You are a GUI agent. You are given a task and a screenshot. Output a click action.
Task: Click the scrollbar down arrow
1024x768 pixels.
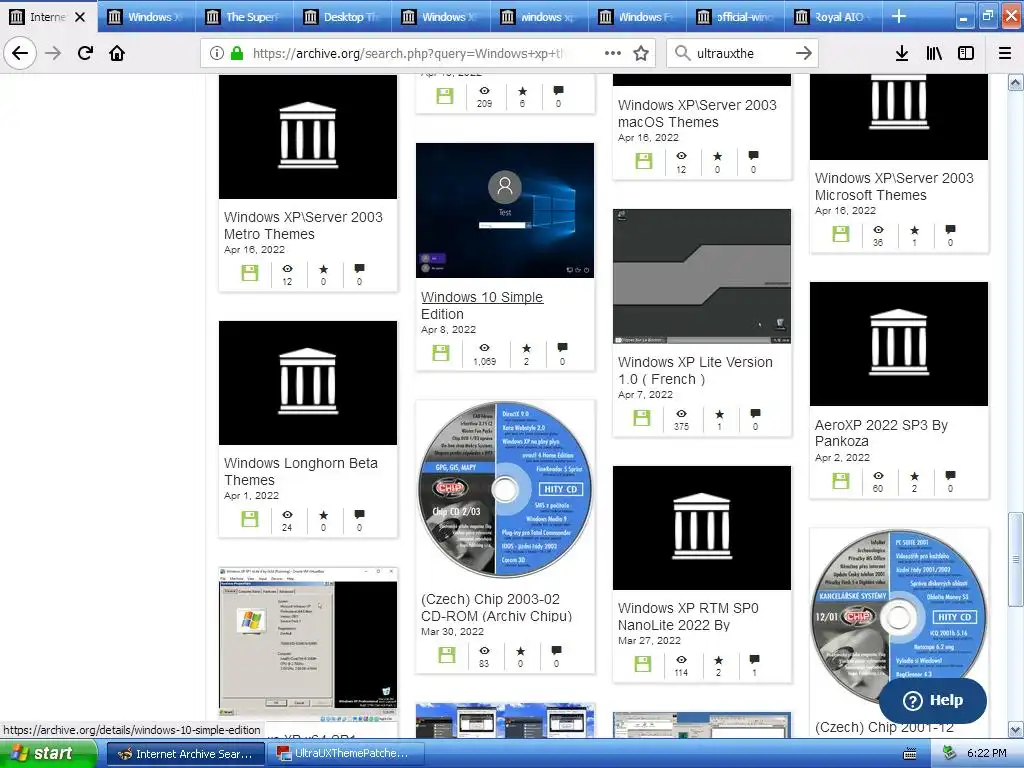click(1015, 729)
